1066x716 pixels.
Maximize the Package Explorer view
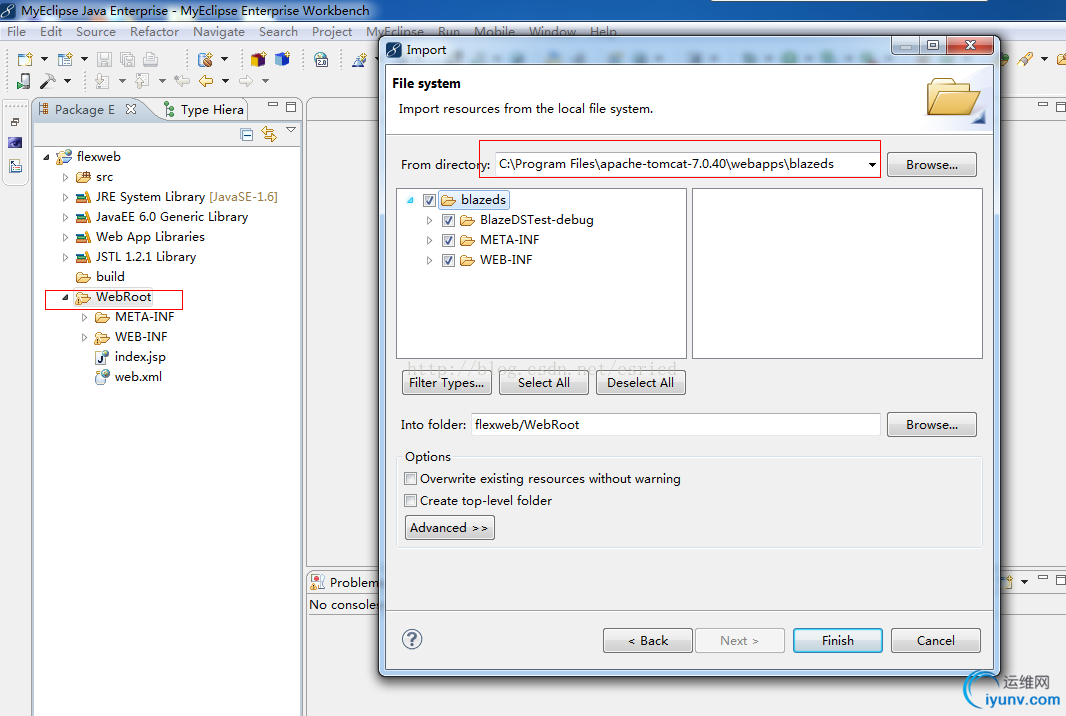click(x=291, y=107)
